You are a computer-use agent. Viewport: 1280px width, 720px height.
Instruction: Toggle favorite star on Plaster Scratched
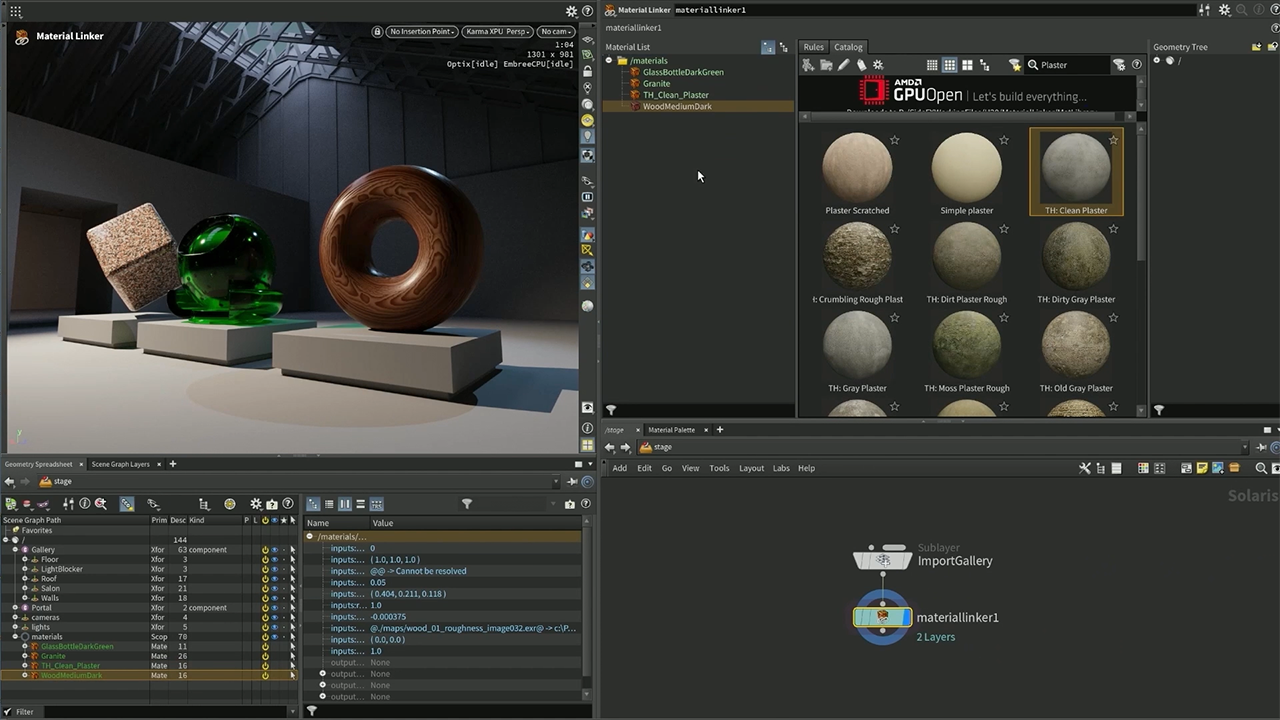894,140
